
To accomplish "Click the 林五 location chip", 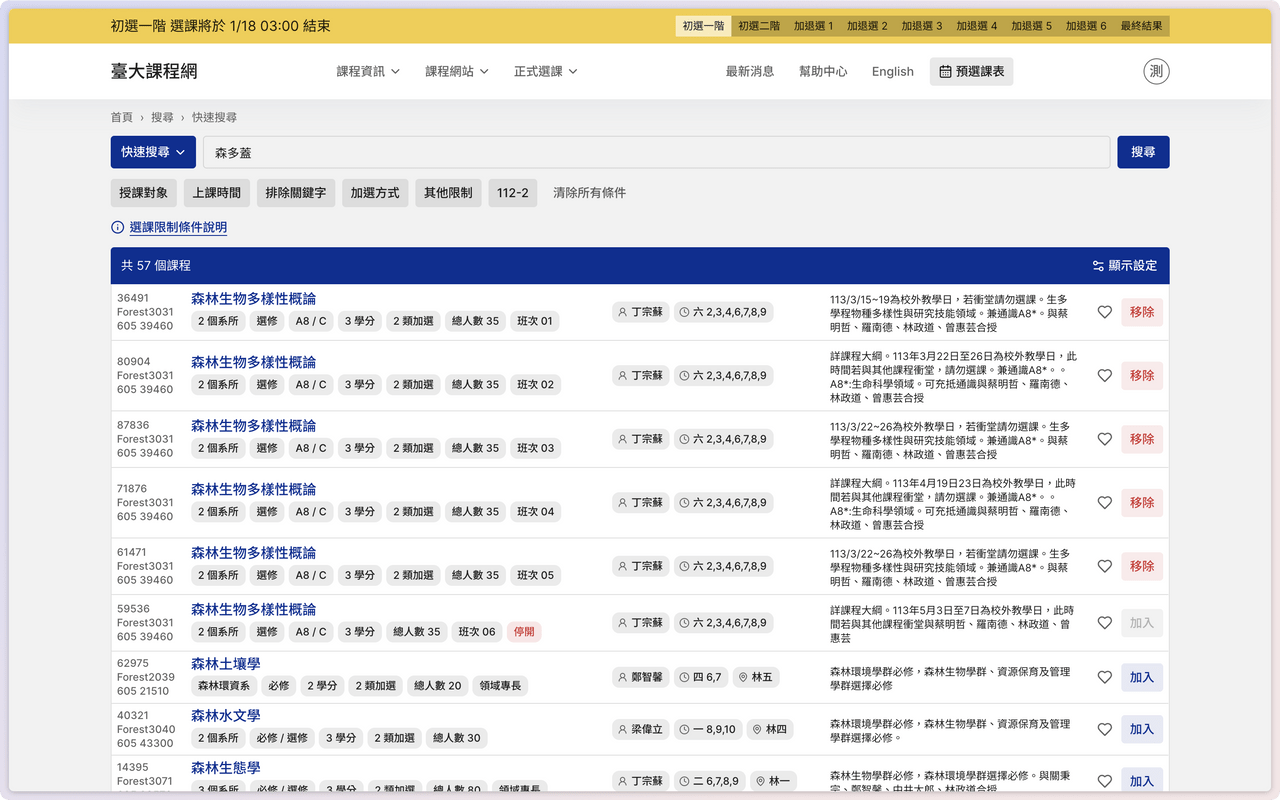I will (755, 677).
